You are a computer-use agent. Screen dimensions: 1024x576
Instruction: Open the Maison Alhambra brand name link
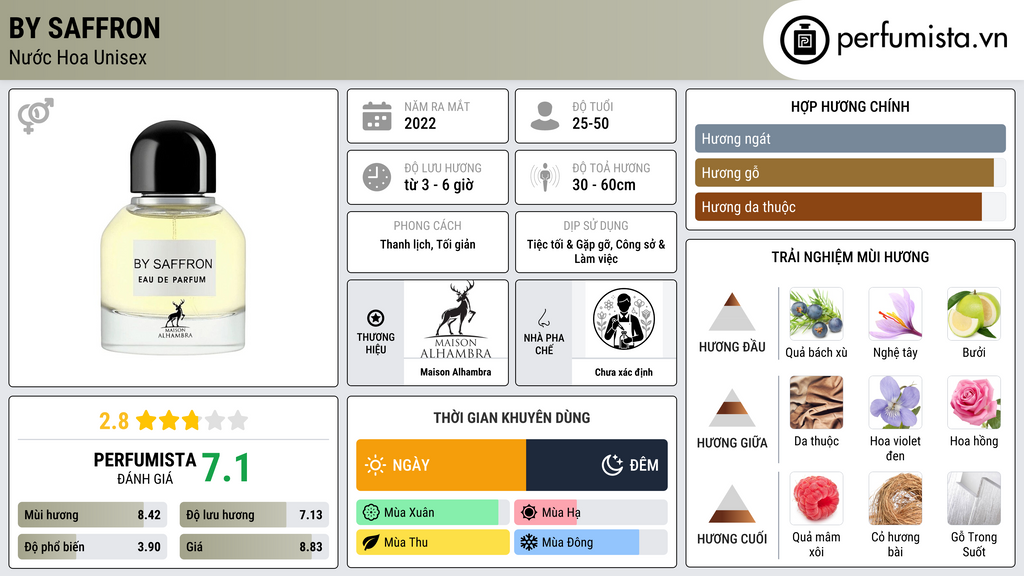pyautogui.click(x=456, y=372)
